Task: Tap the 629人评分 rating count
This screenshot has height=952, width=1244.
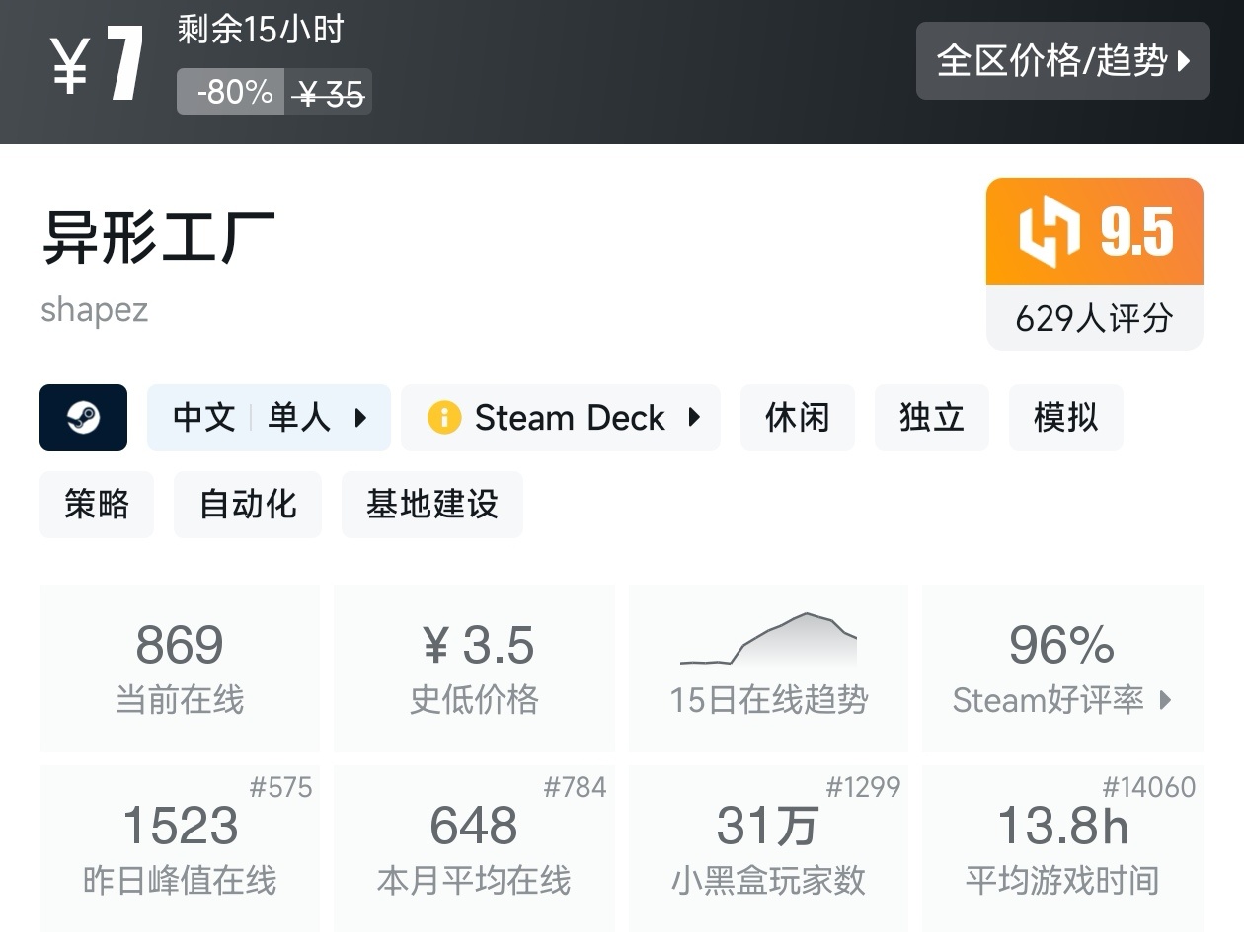Action: 1094,318
